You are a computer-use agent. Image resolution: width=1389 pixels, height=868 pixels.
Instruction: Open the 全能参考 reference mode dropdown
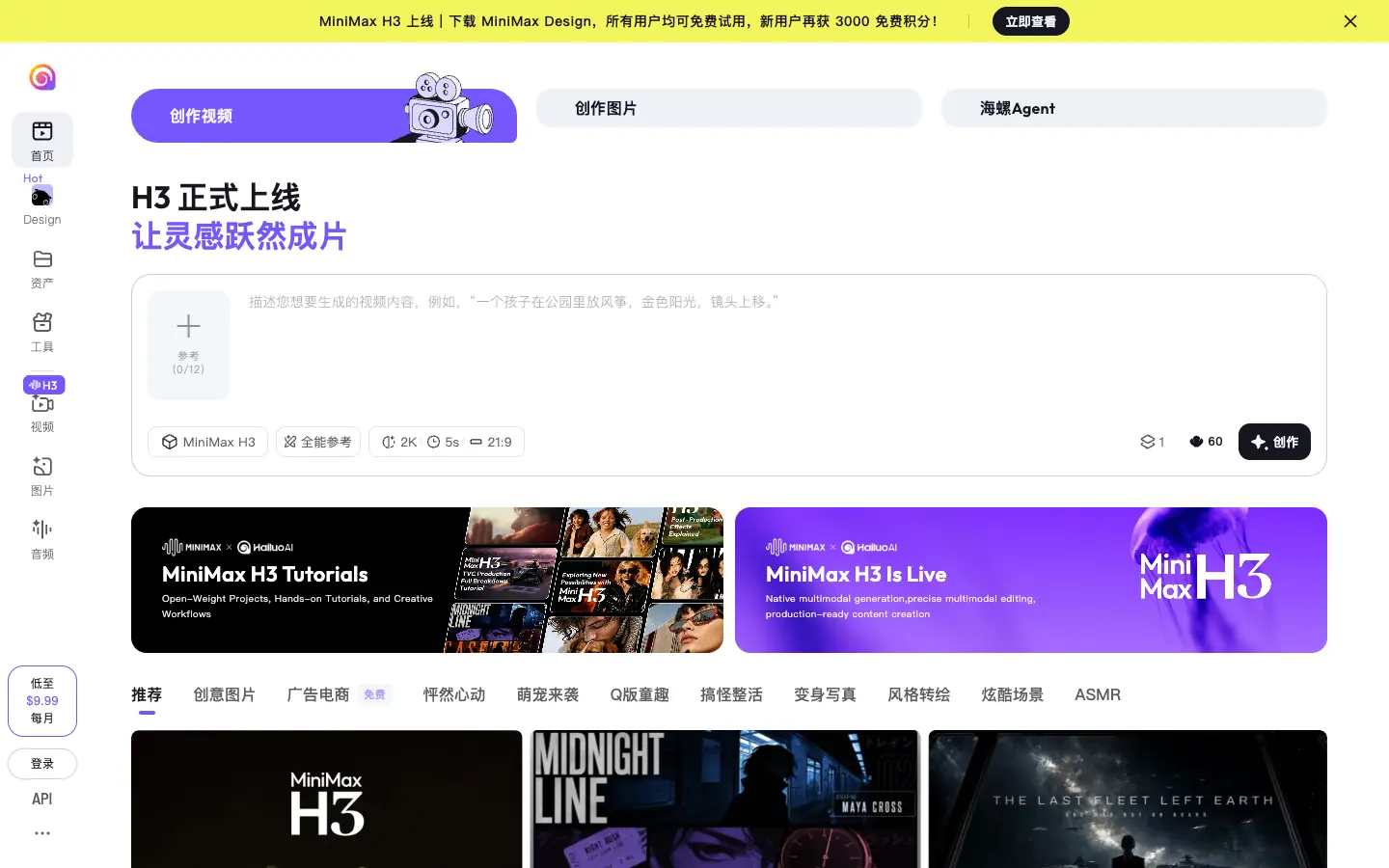point(318,442)
